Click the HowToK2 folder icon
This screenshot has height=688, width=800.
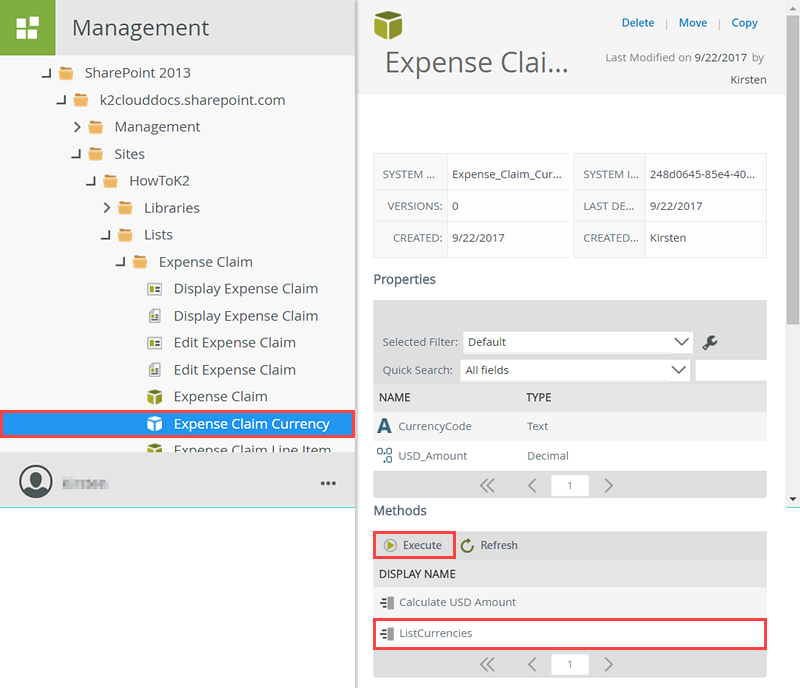(110, 181)
